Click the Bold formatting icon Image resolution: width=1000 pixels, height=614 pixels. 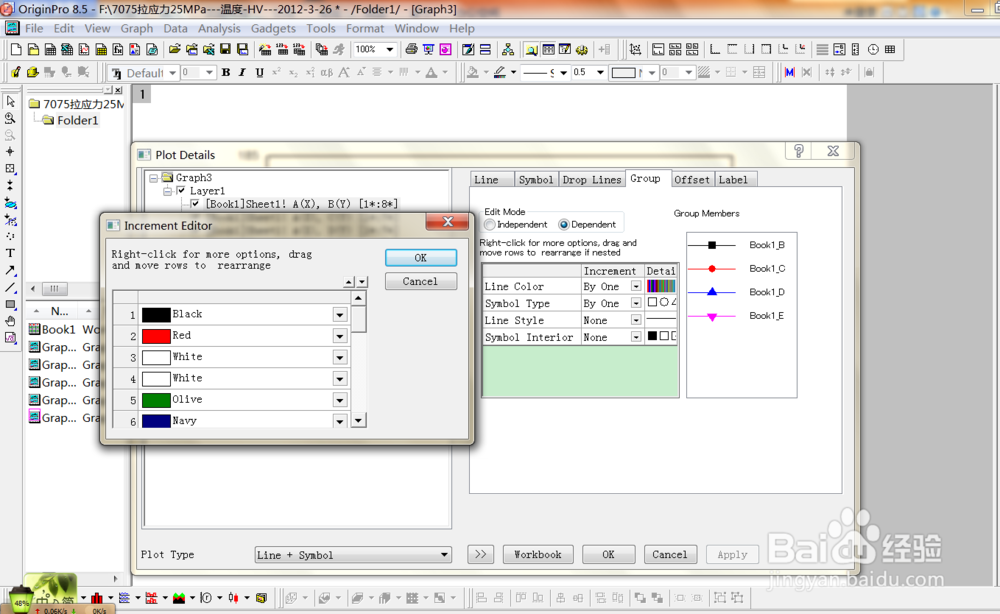coord(226,73)
